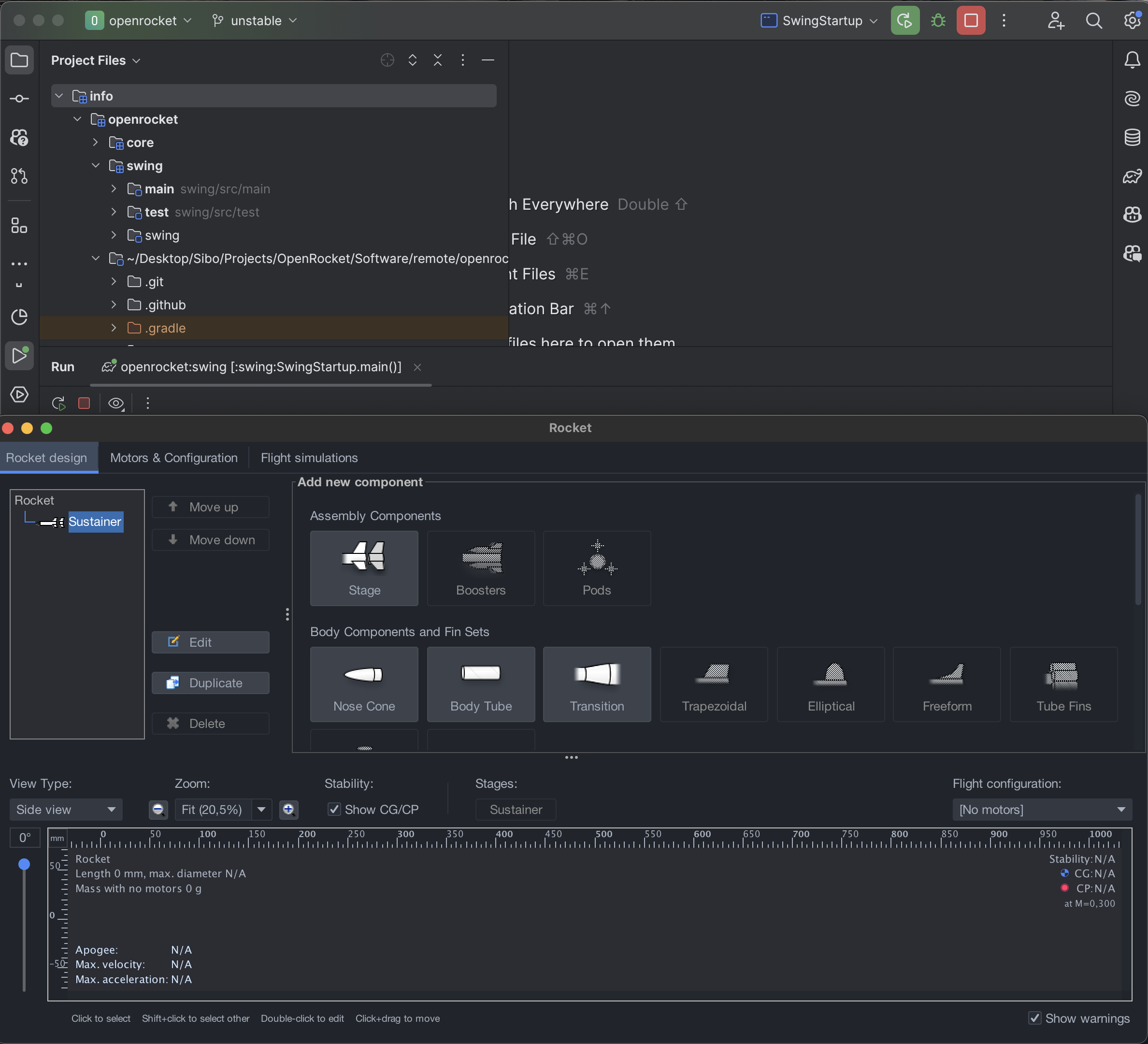Toggle the Sustainer stage button
Viewport: 1148px width, 1044px height.
[x=516, y=810]
